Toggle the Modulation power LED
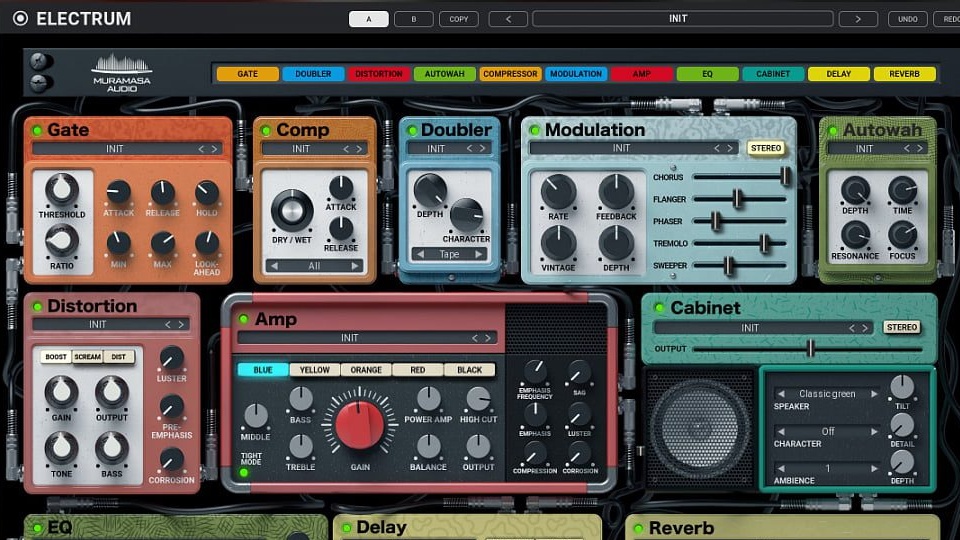This screenshot has height=540, width=960. point(535,130)
